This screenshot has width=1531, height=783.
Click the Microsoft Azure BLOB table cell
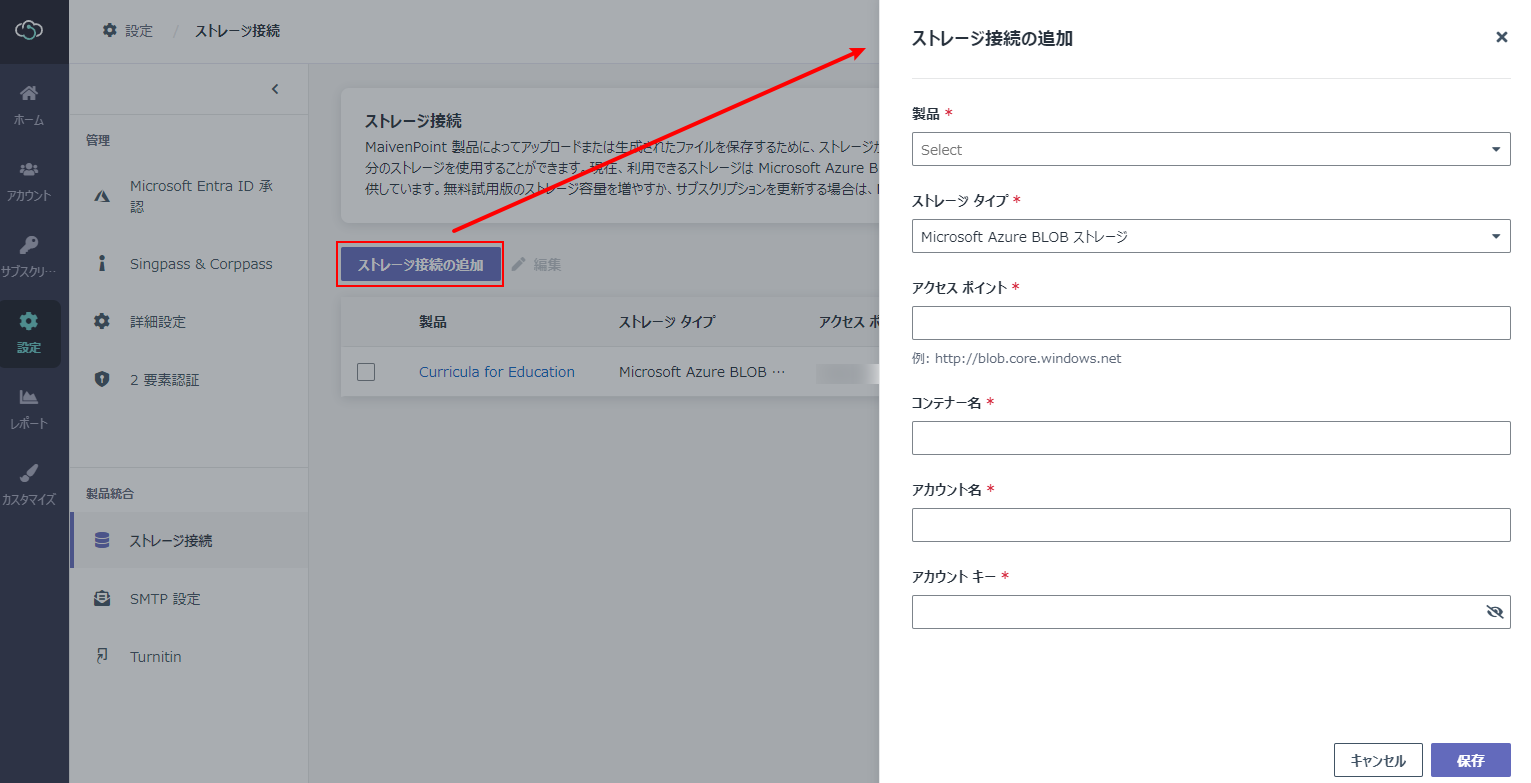click(702, 372)
